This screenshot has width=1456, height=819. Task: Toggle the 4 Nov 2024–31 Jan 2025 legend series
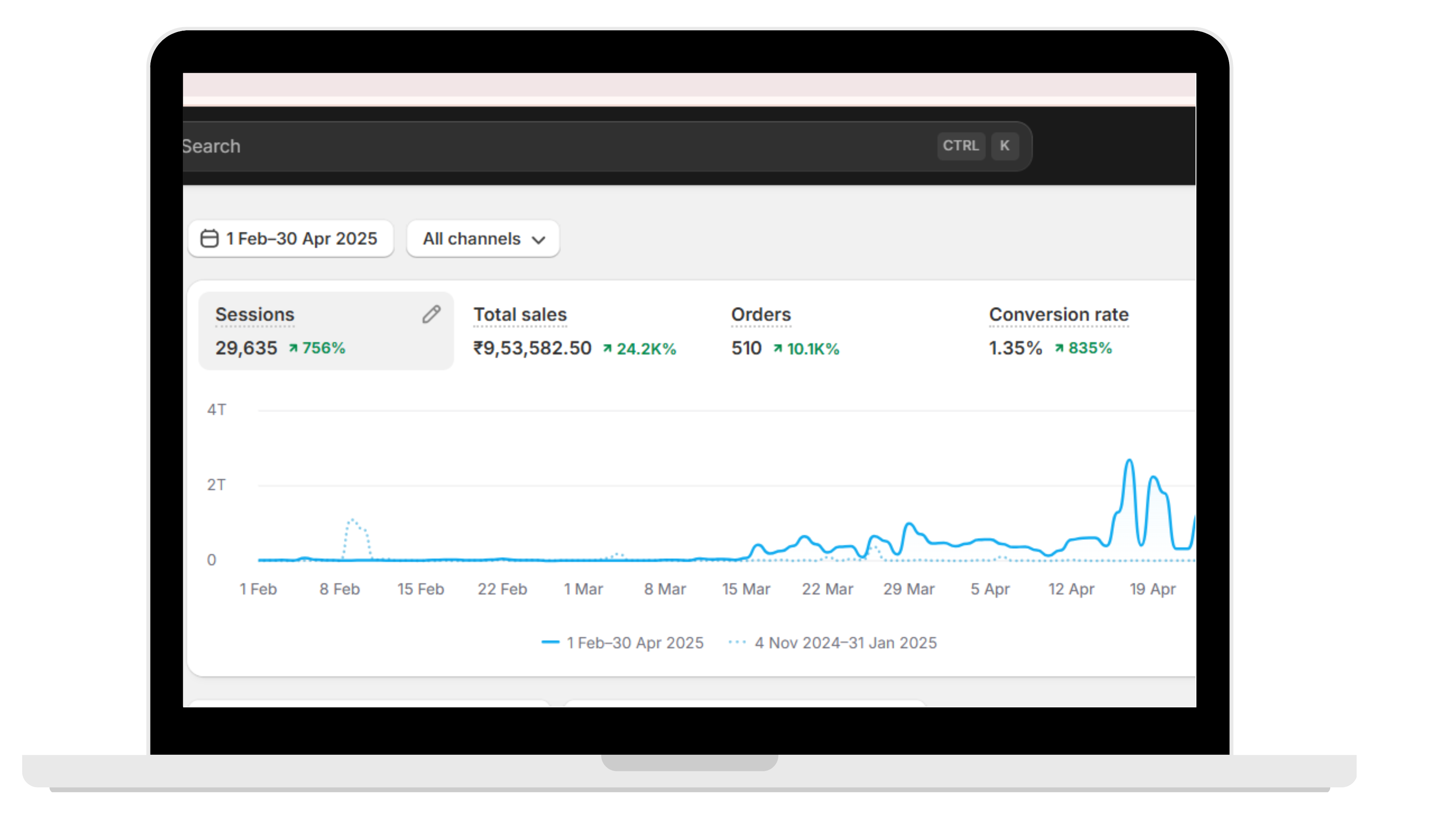833,643
